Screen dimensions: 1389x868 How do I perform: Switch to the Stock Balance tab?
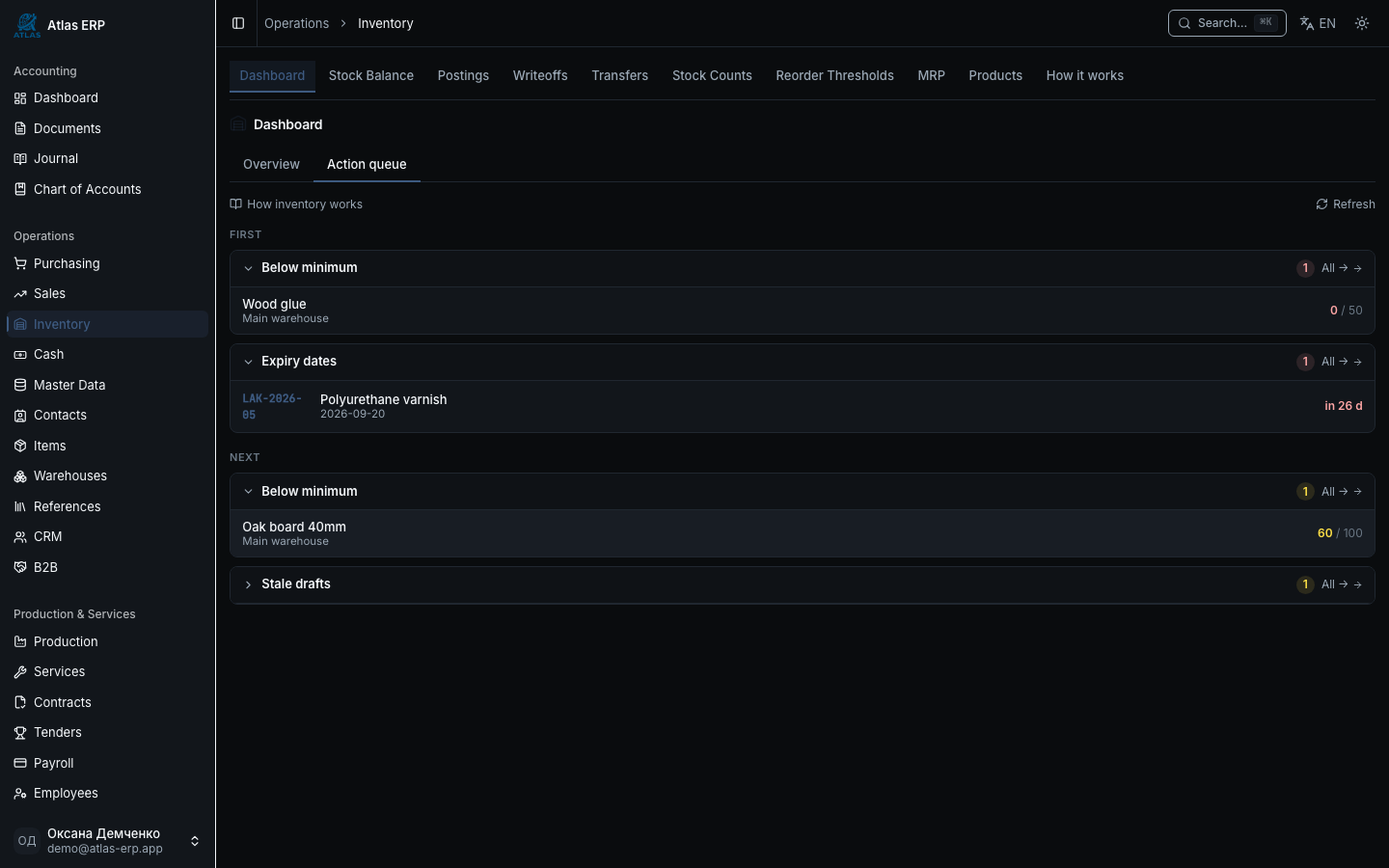pyautogui.click(x=371, y=75)
